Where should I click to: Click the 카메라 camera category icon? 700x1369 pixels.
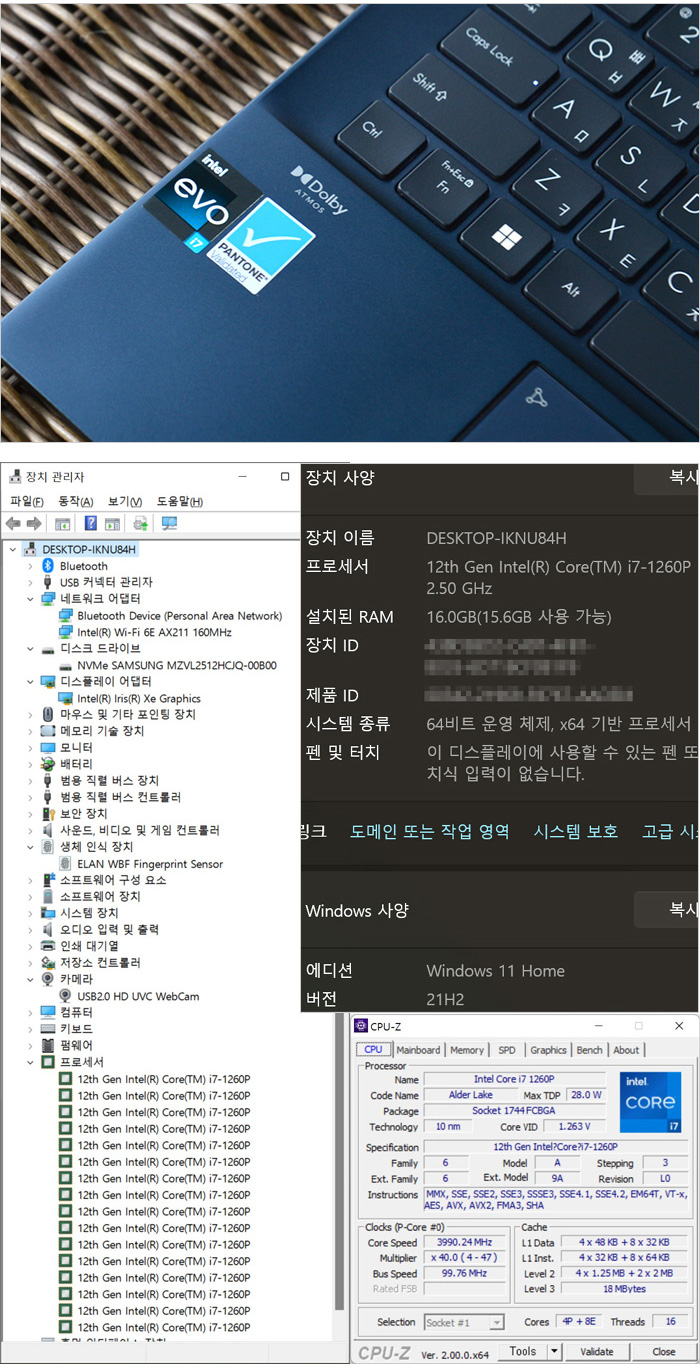(48, 980)
